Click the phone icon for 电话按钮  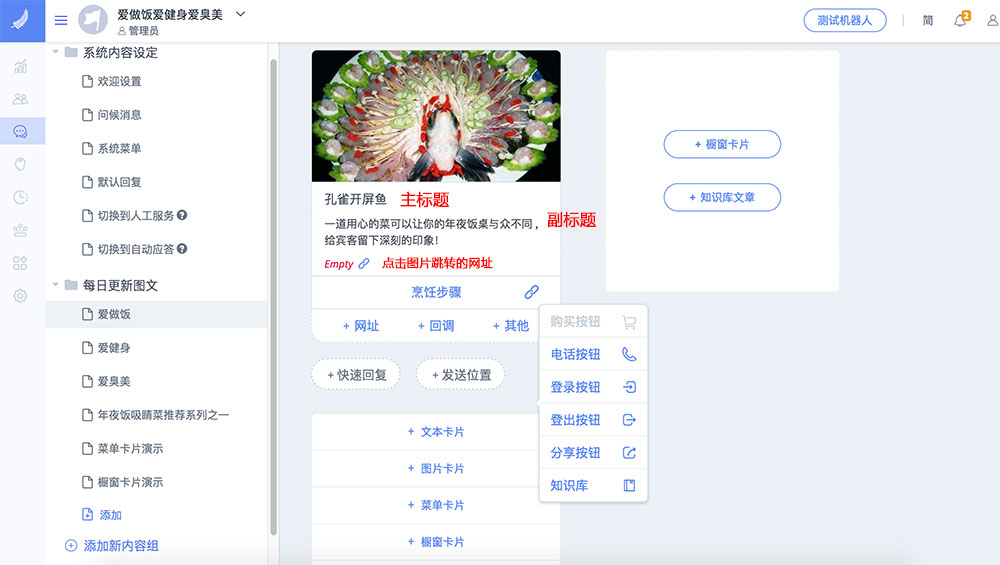click(x=629, y=355)
